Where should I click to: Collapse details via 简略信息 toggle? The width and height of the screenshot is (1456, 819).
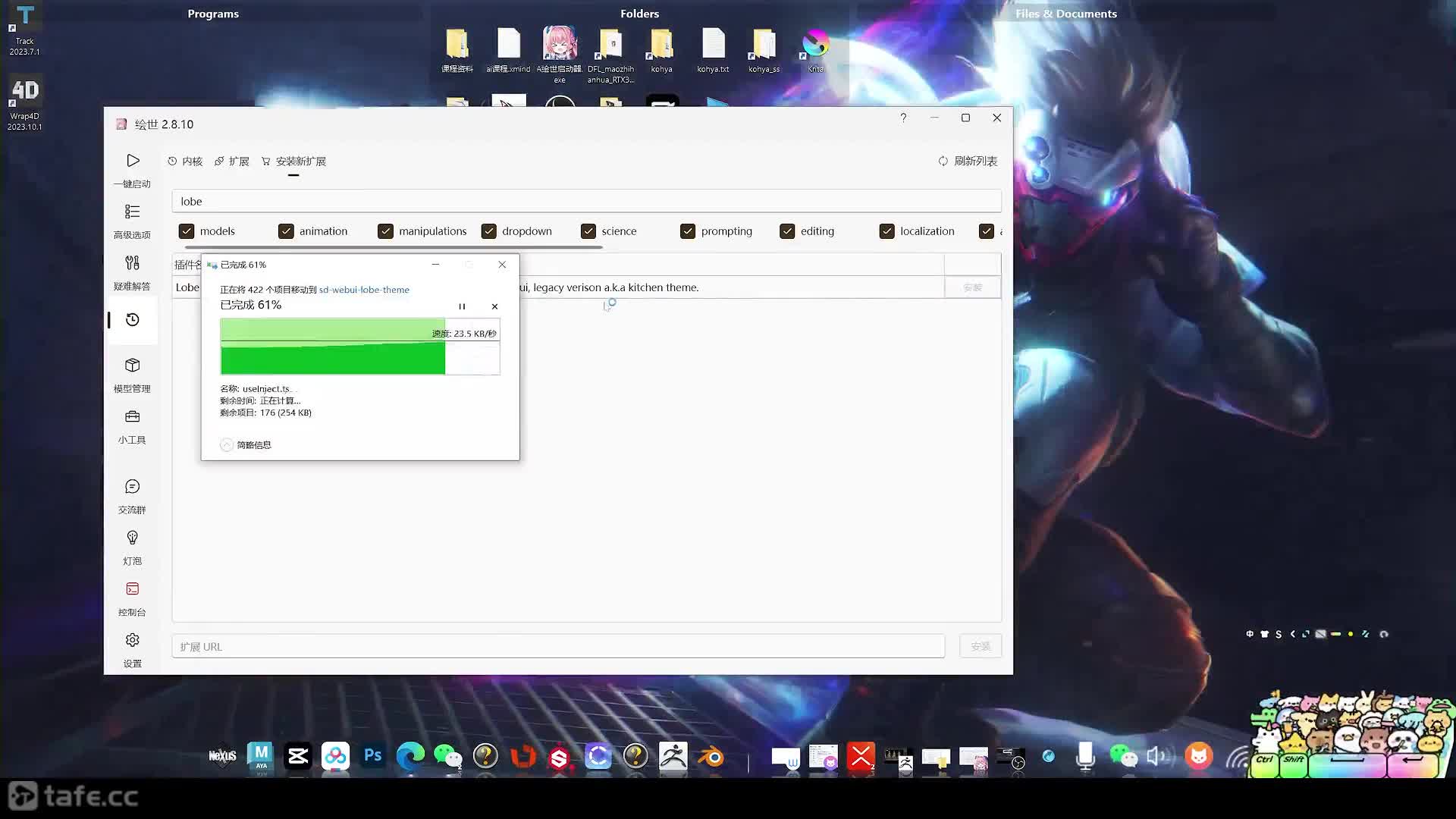point(246,445)
